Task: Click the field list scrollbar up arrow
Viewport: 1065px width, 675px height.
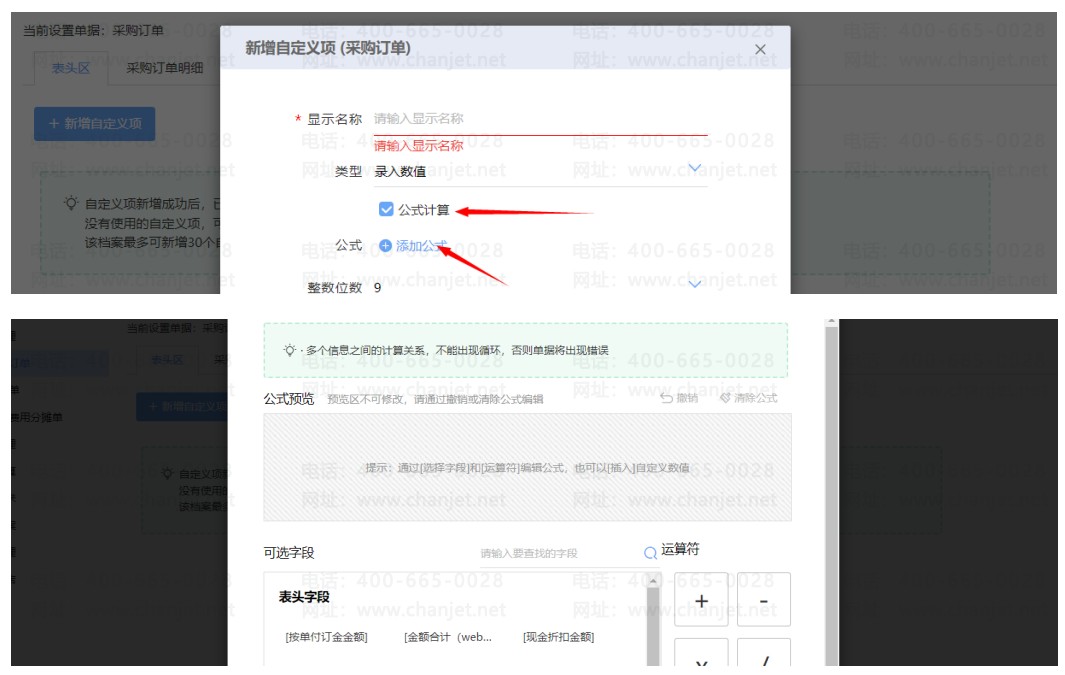Action: click(x=653, y=581)
